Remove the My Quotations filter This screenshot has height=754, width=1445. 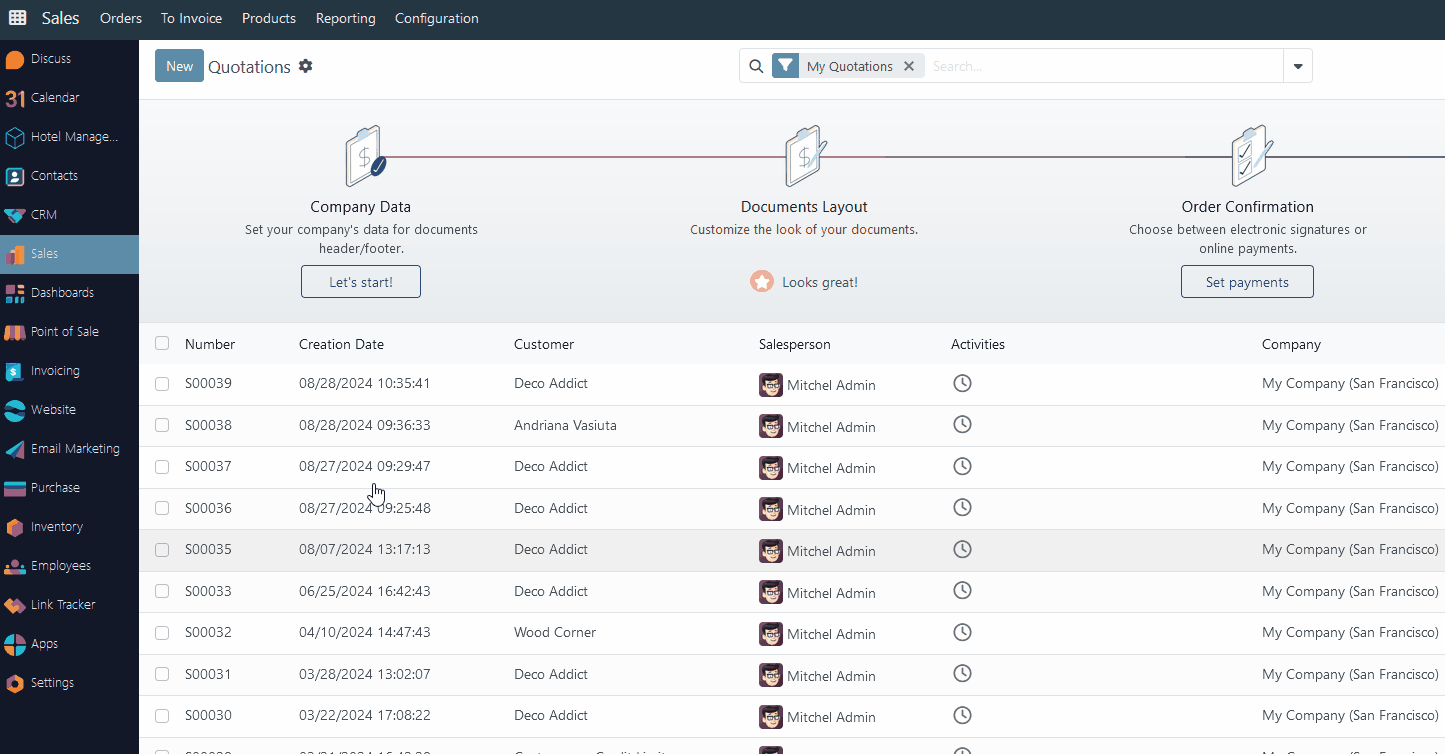pos(909,66)
